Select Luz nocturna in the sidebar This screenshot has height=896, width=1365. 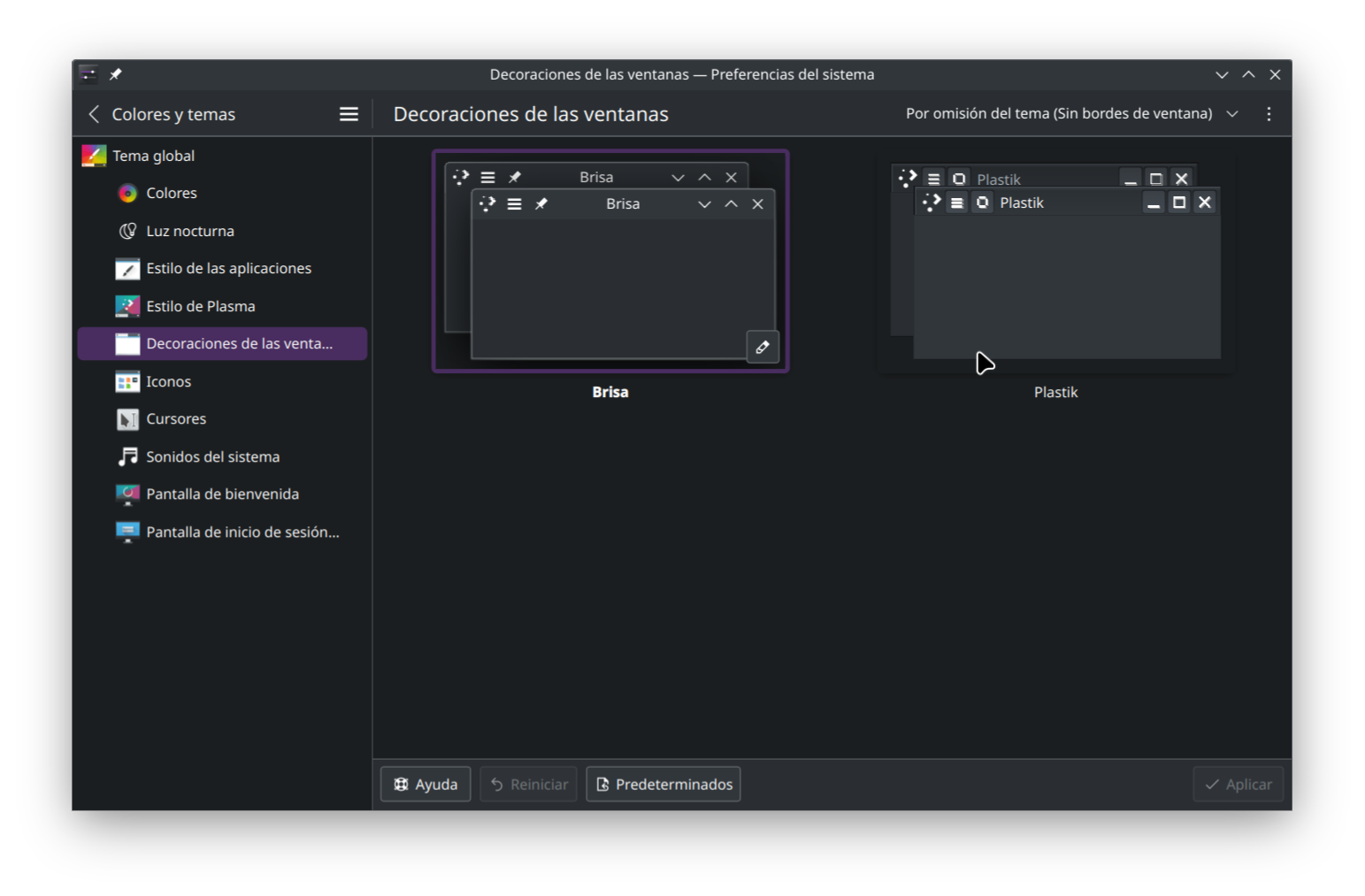pyautogui.click(x=222, y=231)
